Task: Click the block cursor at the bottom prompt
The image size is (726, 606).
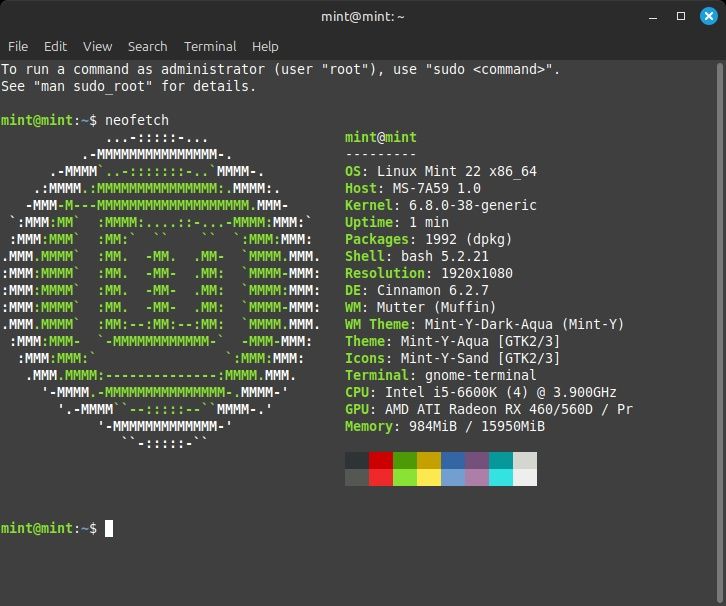Action: 109,528
